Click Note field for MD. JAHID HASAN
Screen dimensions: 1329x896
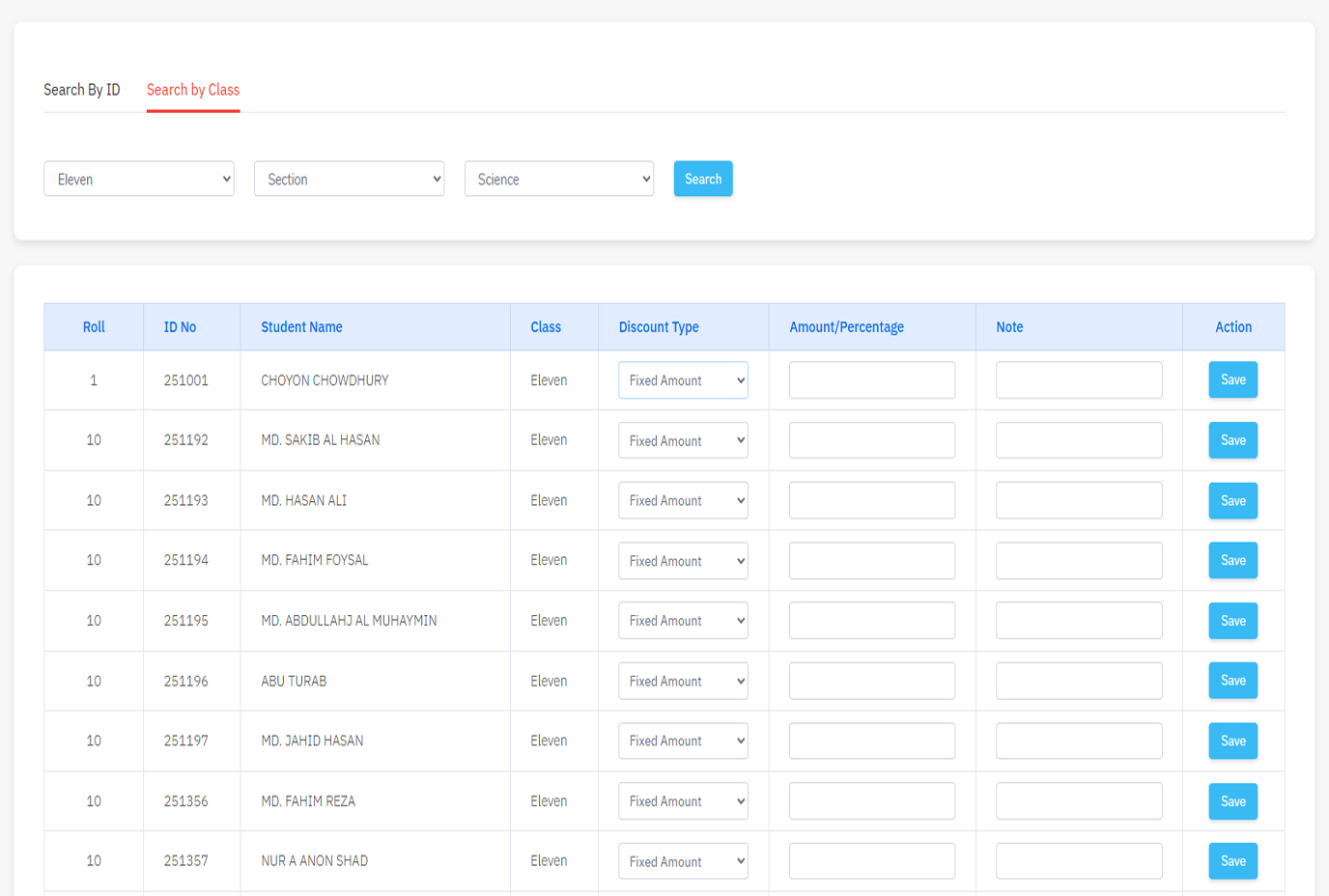[x=1078, y=741]
